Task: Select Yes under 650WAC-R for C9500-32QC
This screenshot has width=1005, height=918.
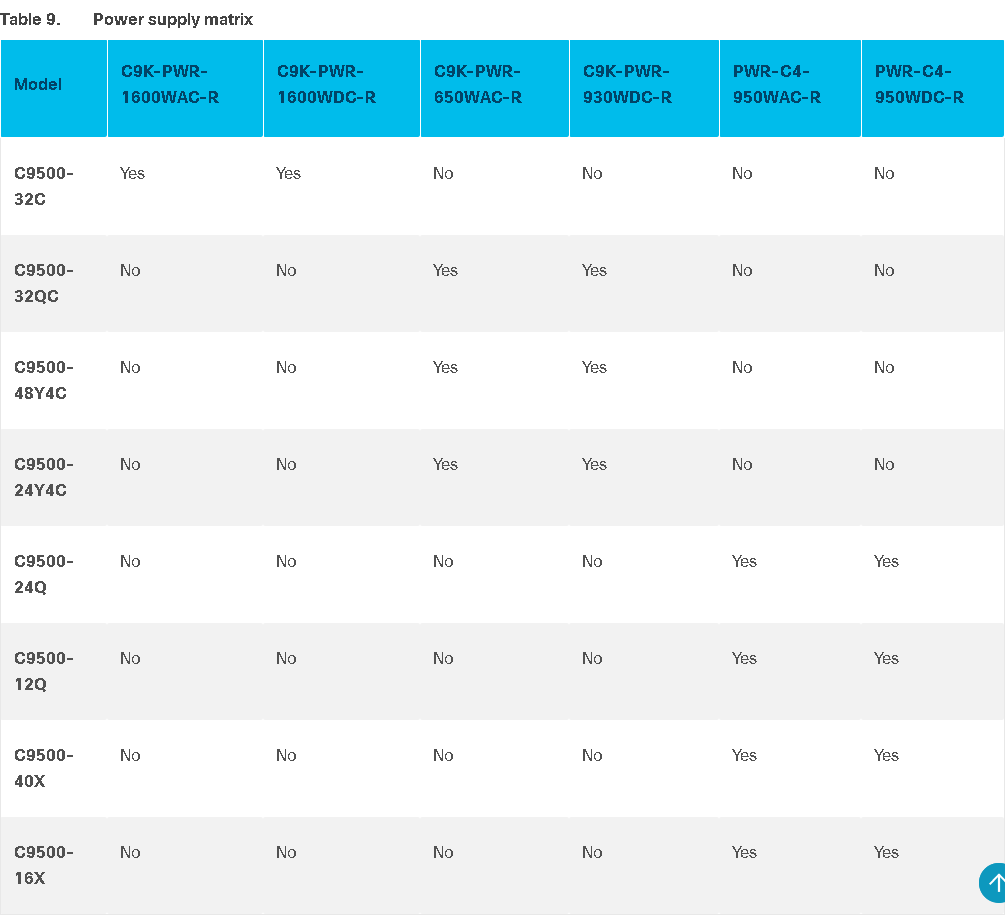Action: [445, 271]
